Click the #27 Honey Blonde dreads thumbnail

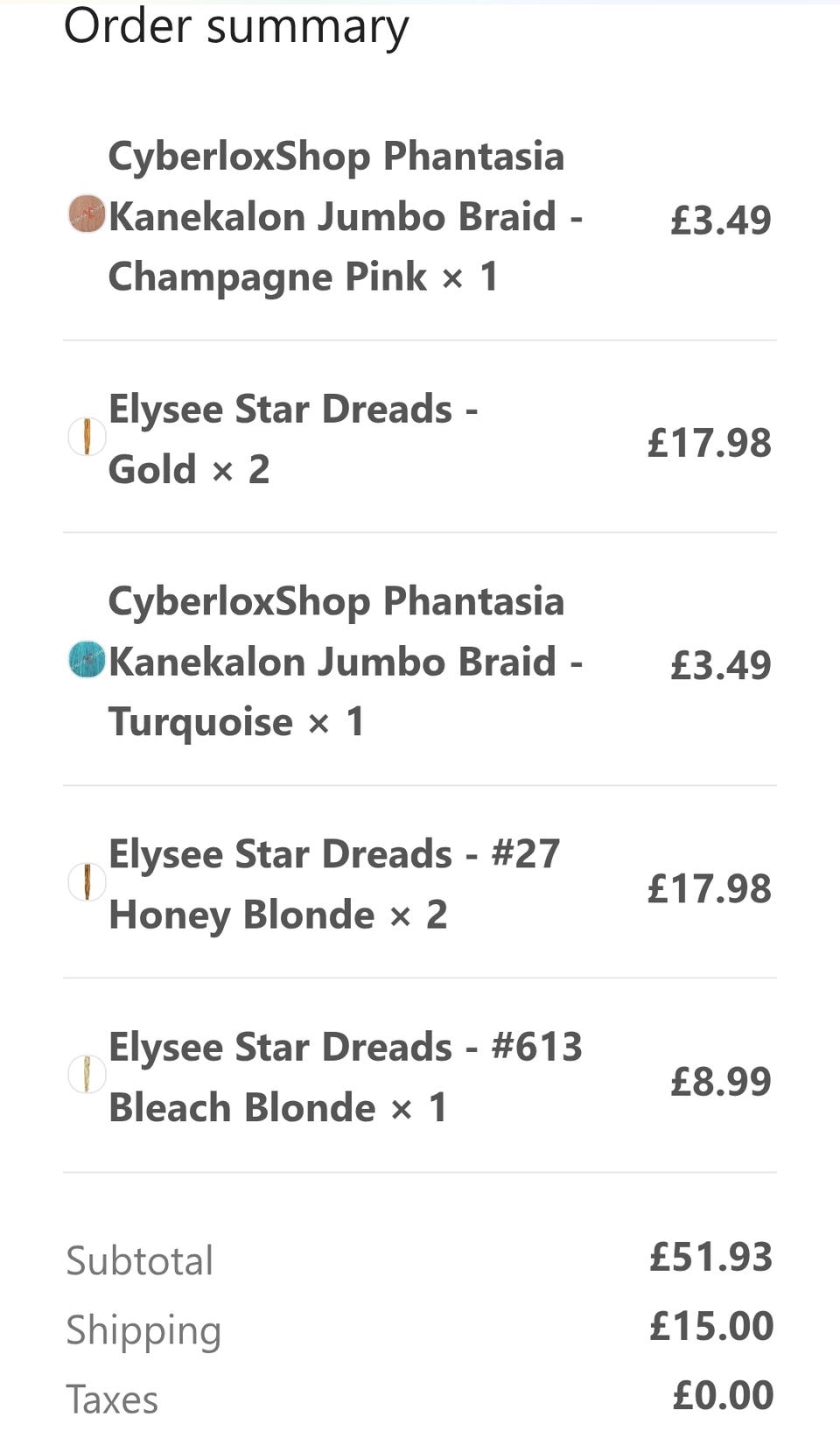coord(87,882)
